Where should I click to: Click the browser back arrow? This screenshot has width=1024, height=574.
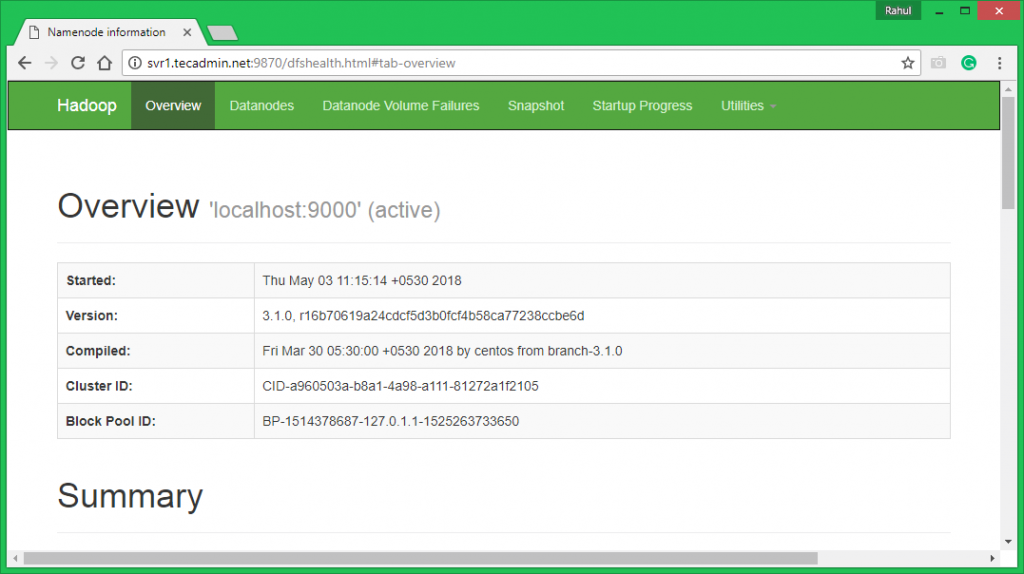(25, 63)
